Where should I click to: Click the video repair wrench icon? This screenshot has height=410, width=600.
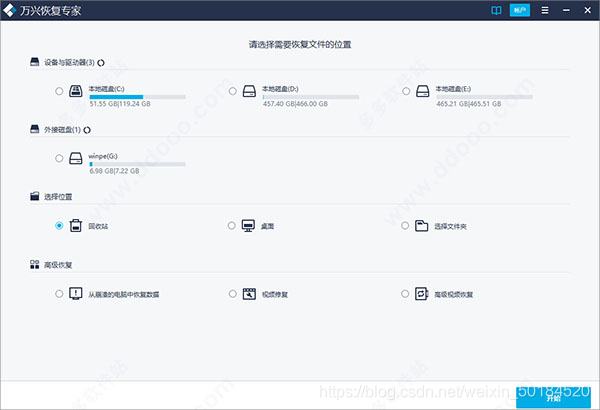(249, 294)
